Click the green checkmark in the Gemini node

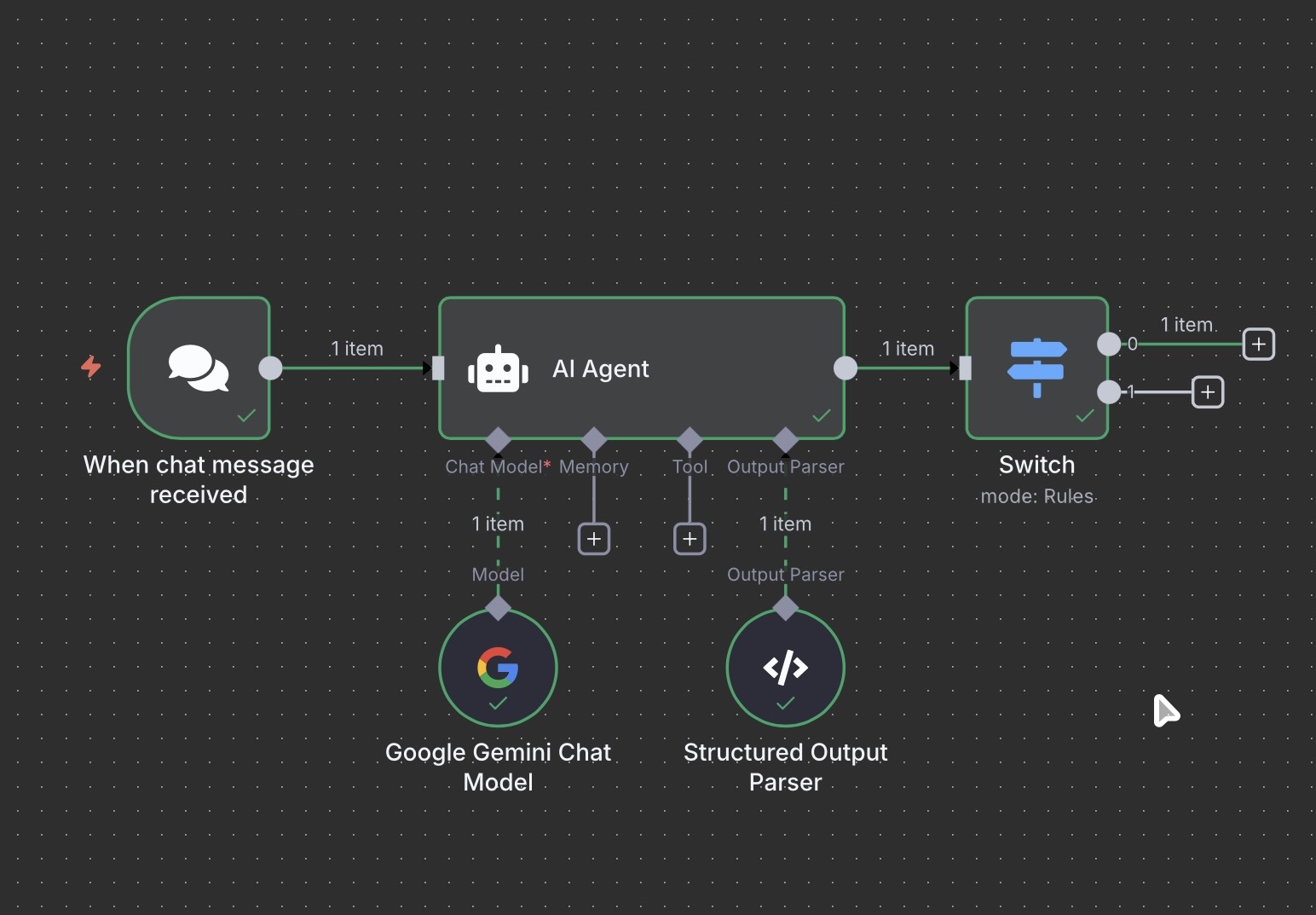(x=498, y=704)
